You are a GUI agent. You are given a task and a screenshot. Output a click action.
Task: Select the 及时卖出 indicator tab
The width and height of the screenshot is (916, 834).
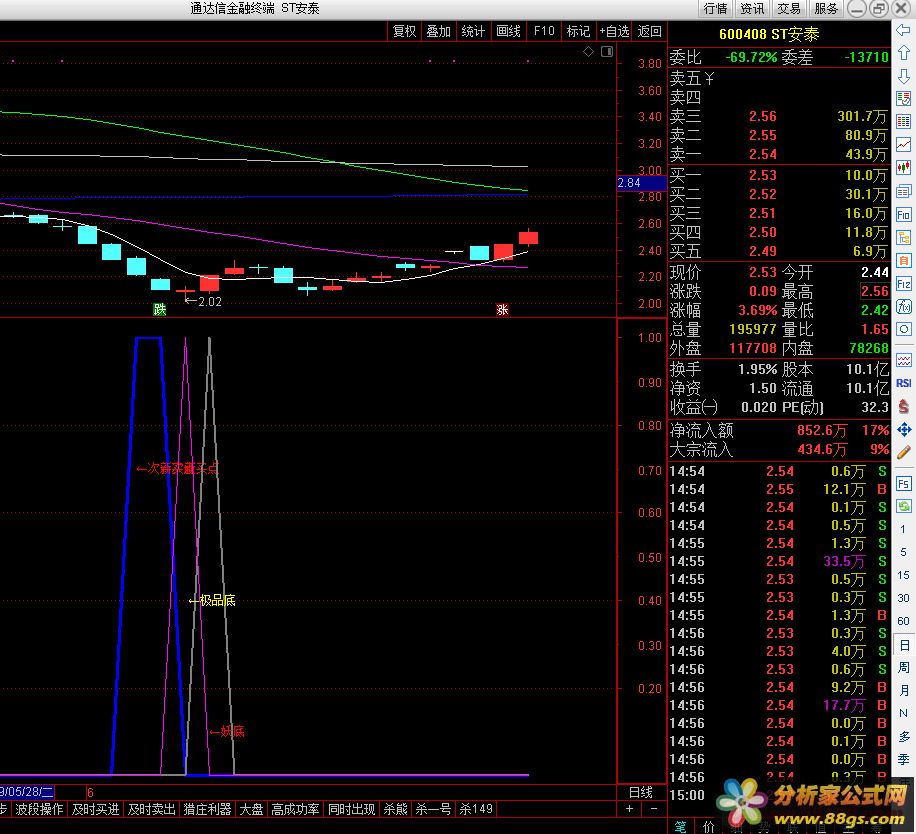tap(151, 809)
